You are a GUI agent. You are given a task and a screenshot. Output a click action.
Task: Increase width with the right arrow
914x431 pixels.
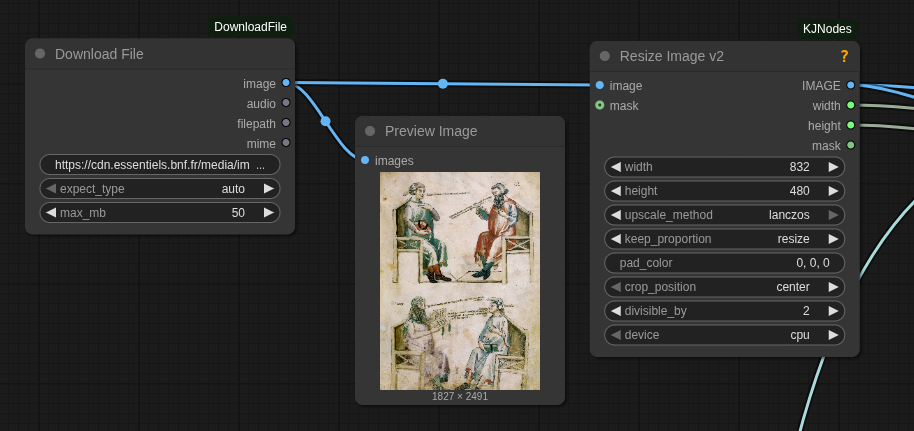834,167
